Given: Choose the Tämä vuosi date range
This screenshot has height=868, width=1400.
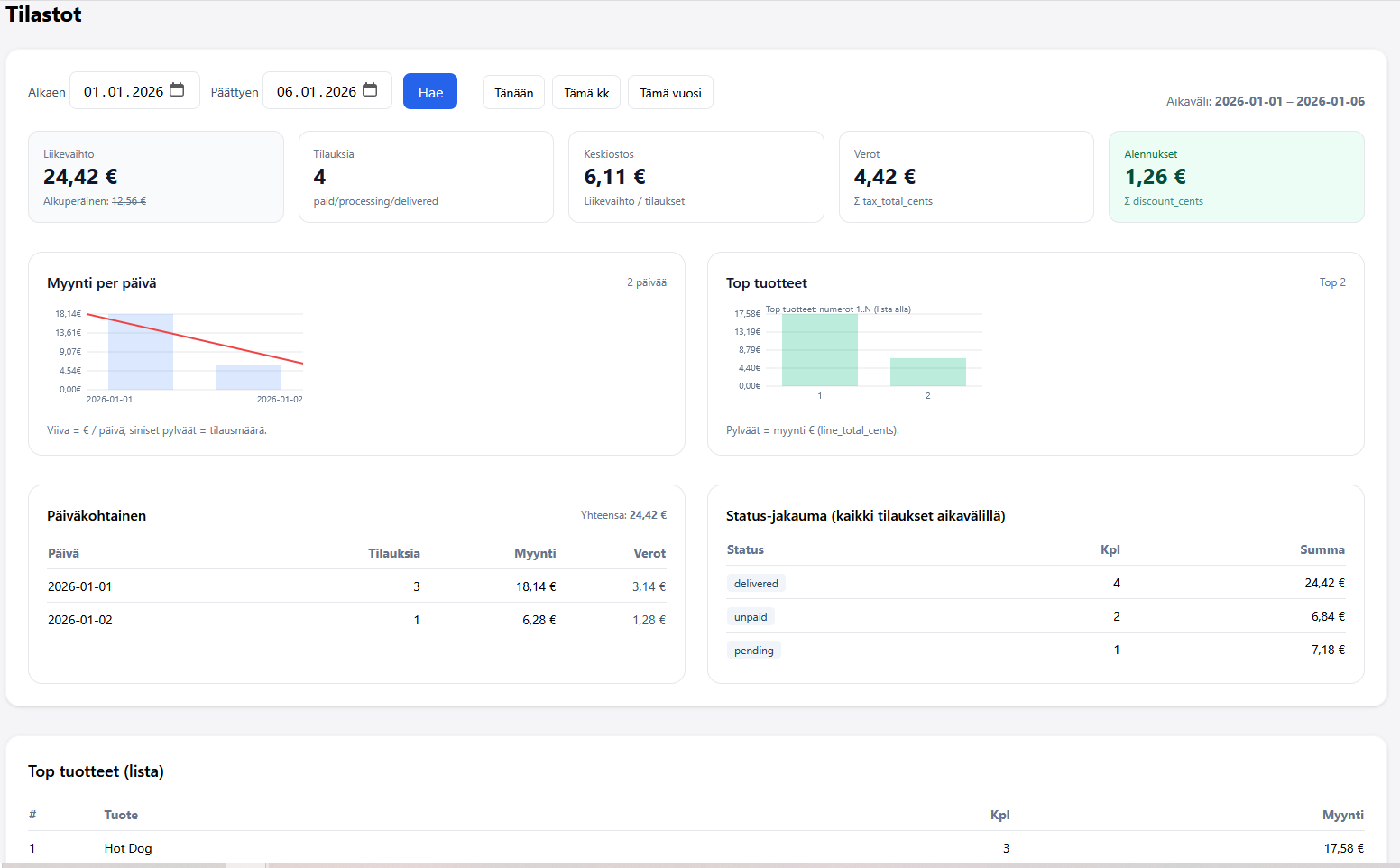Looking at the screenshot, I should pos(670,93).
